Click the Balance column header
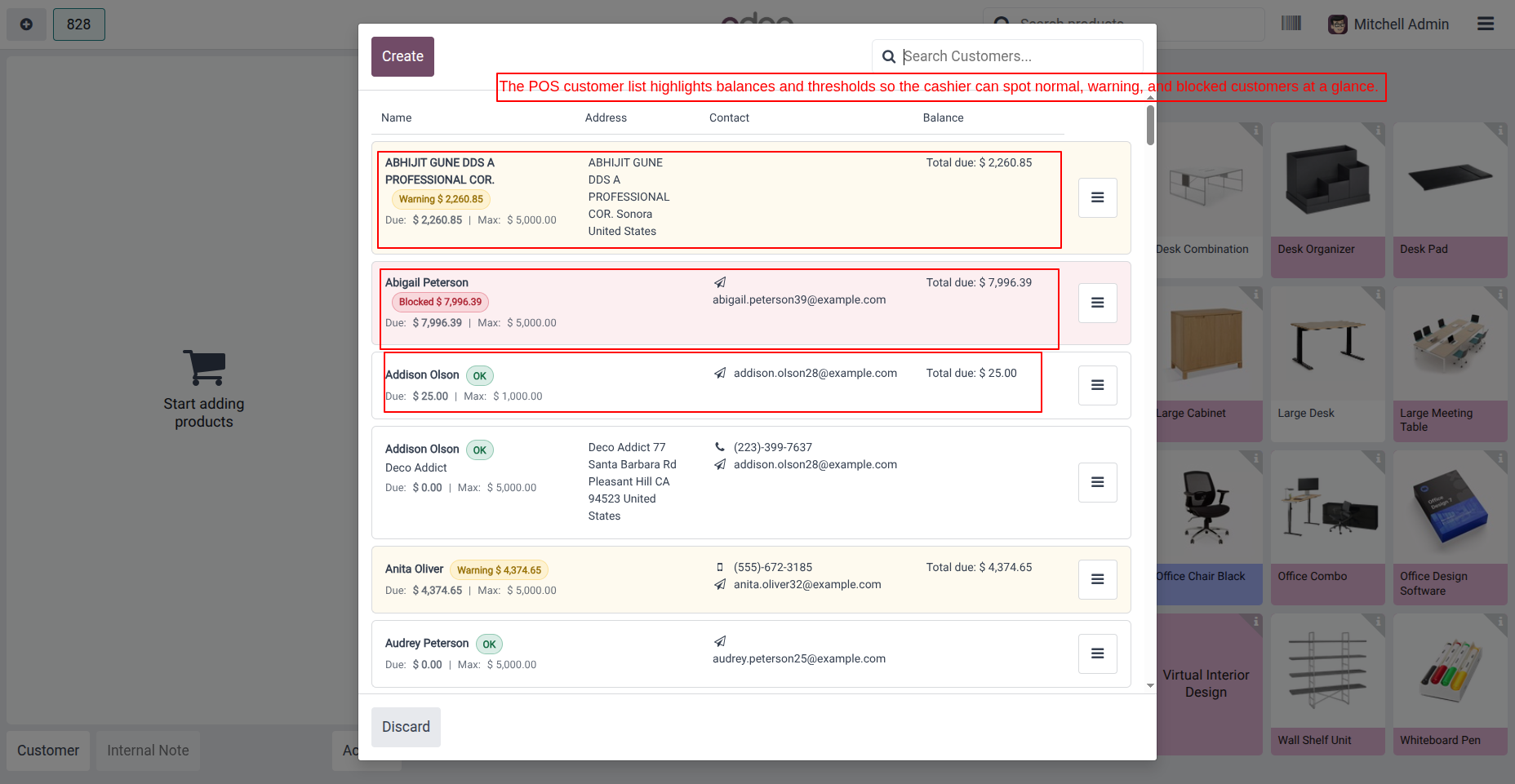This screenshot has height=784, width=1515. [x=943, y=117]
